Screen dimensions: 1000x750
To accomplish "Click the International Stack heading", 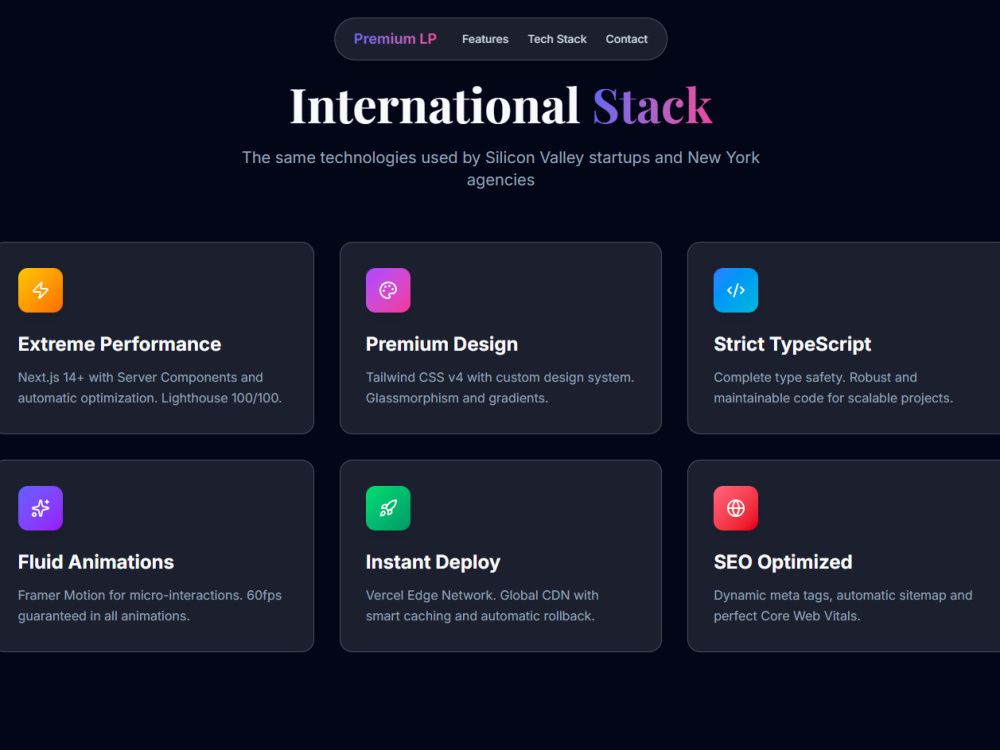I will [x=501, y=106].
